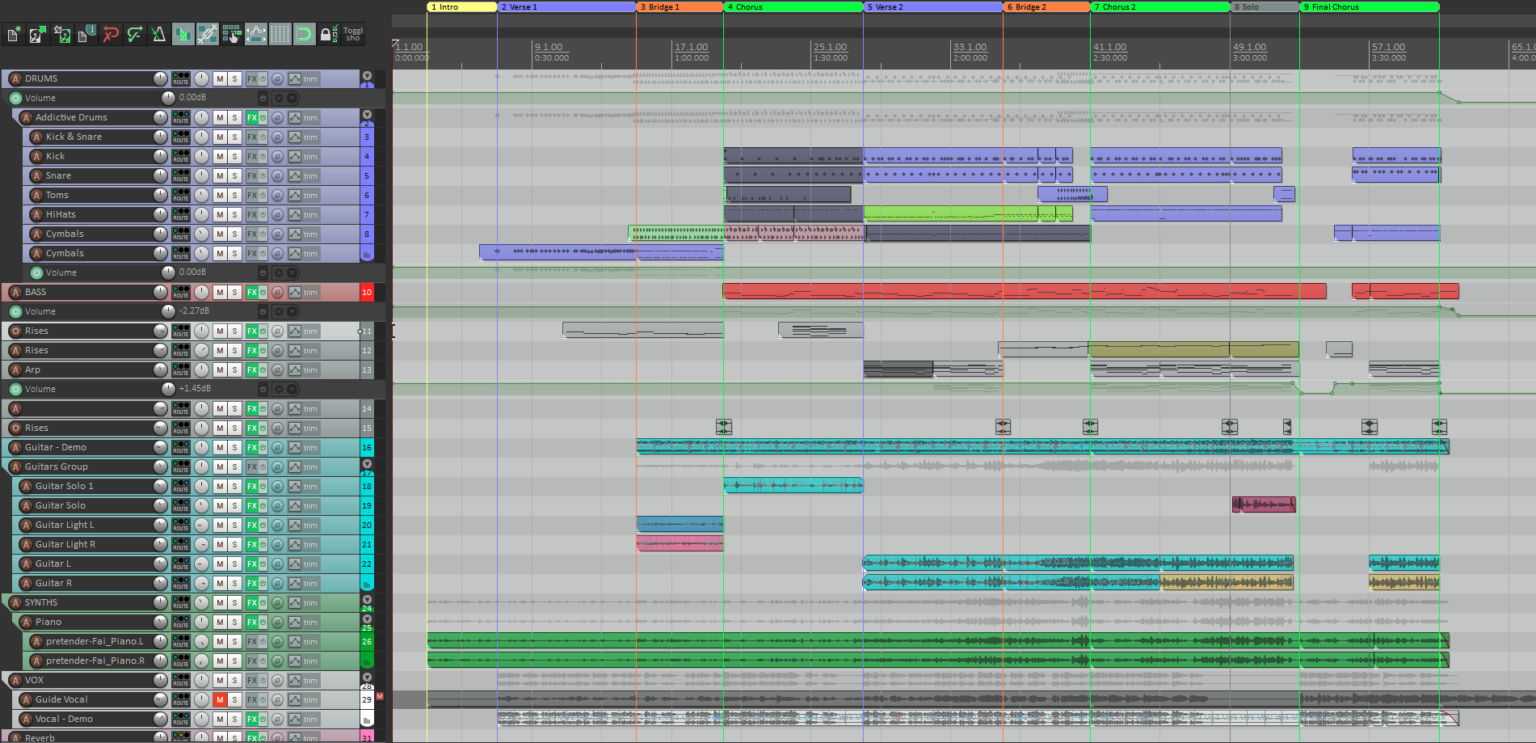Click the trim button on Piano track
The width and height of the screenshot is (1536, 743).
click(311, 622)
